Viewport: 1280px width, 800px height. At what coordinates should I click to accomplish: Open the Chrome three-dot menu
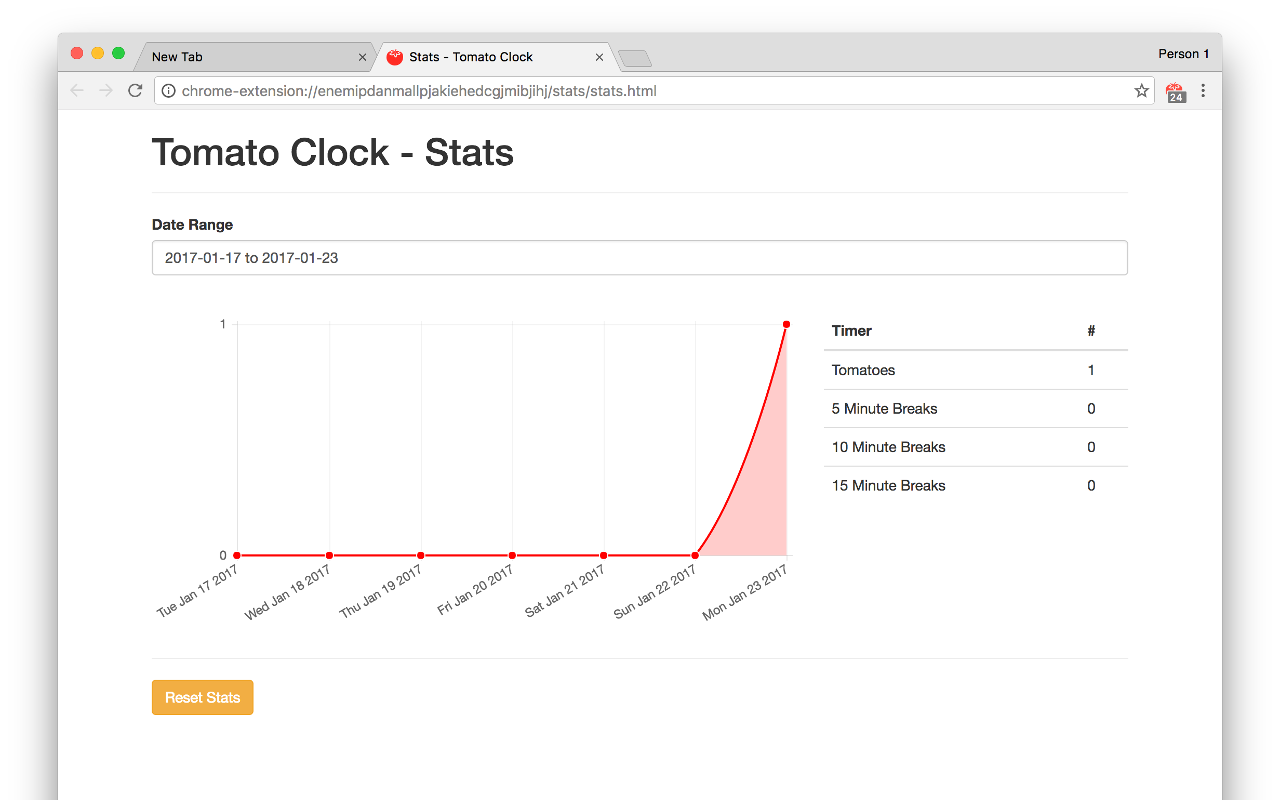pos(1203,91)
